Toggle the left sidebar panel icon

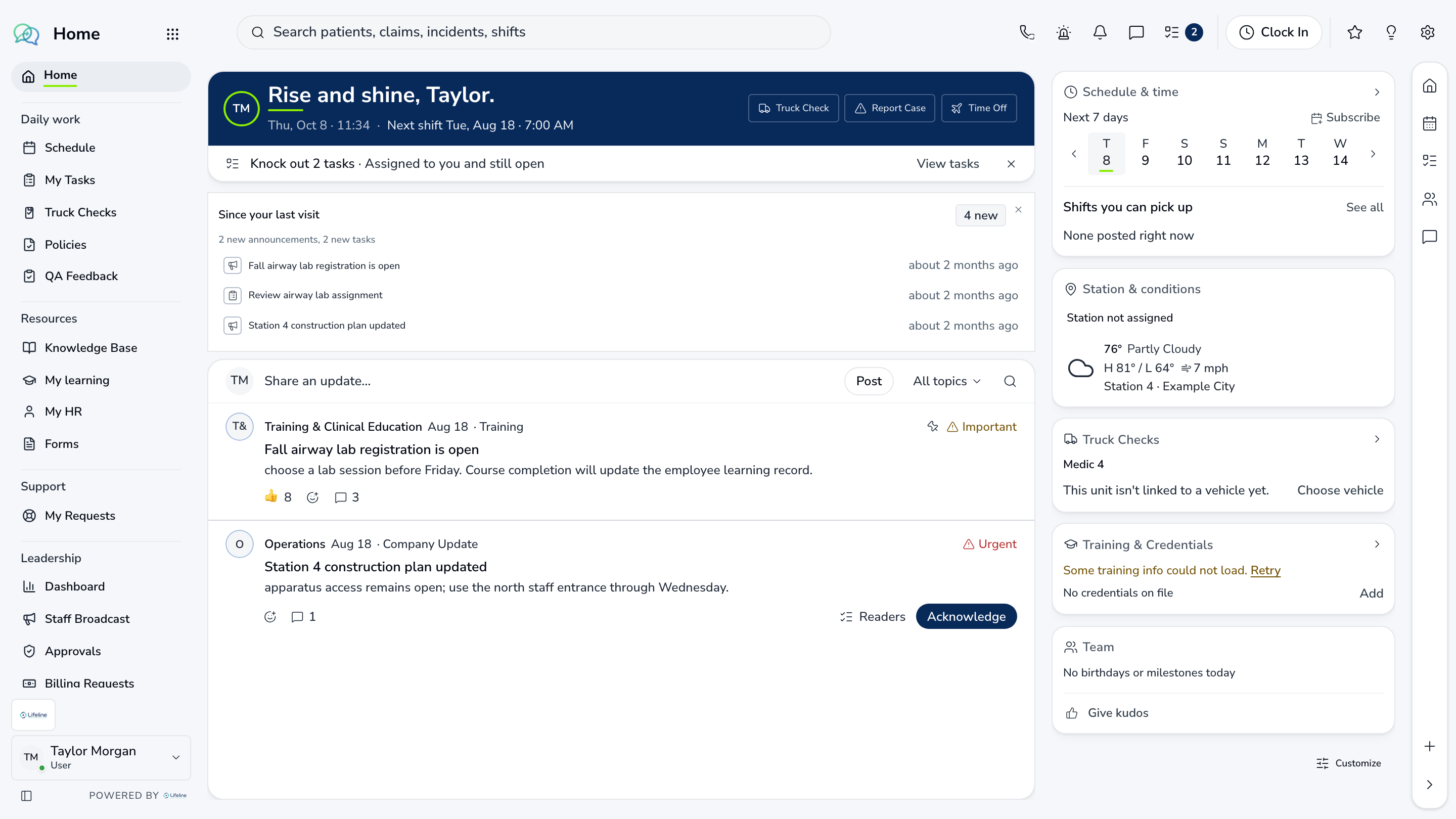(27, 796)
